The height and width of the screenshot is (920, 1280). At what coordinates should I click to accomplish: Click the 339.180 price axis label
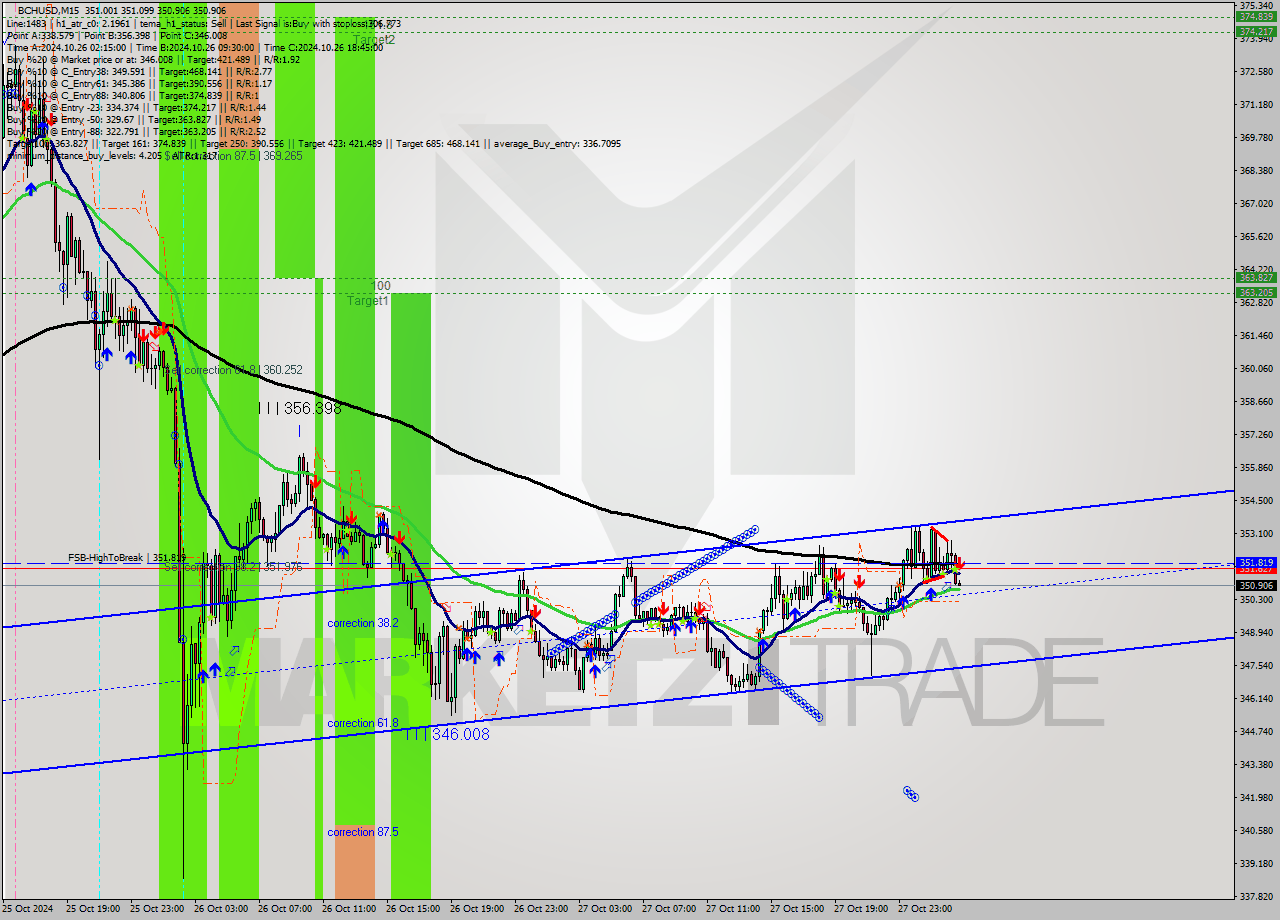1256,863
